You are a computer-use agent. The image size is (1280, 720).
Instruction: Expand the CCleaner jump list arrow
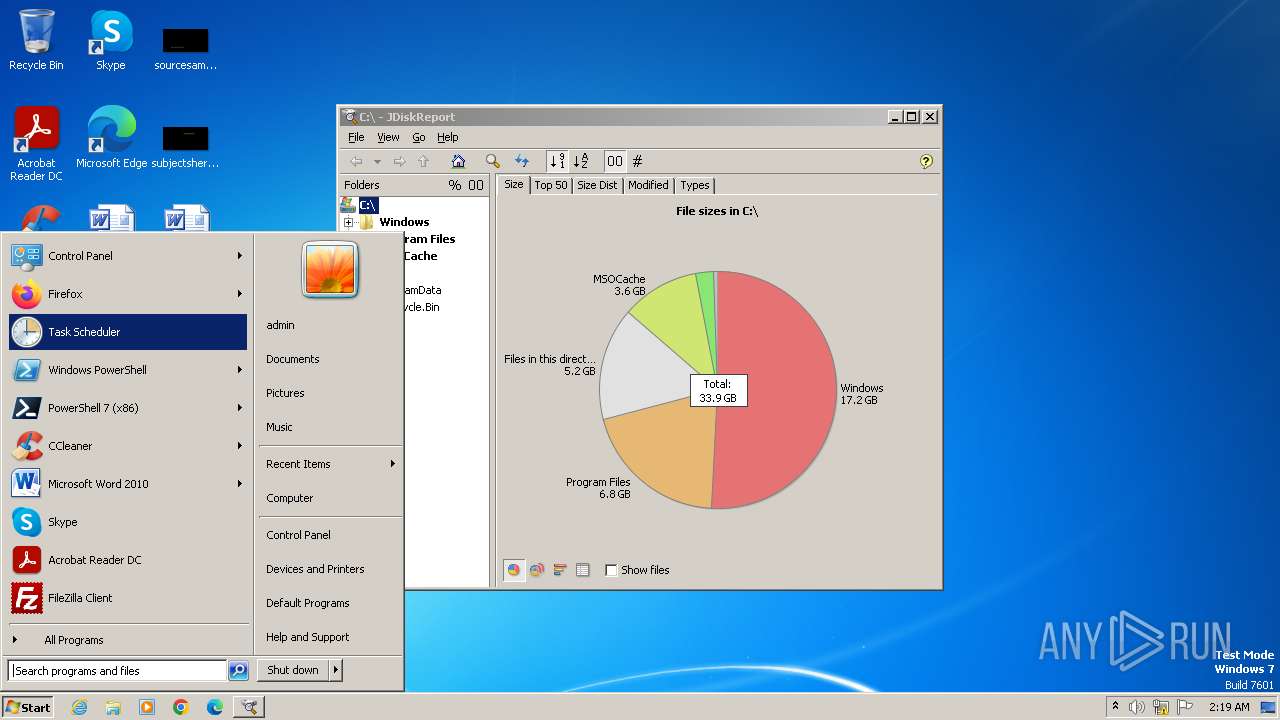[x=240, y=446]
